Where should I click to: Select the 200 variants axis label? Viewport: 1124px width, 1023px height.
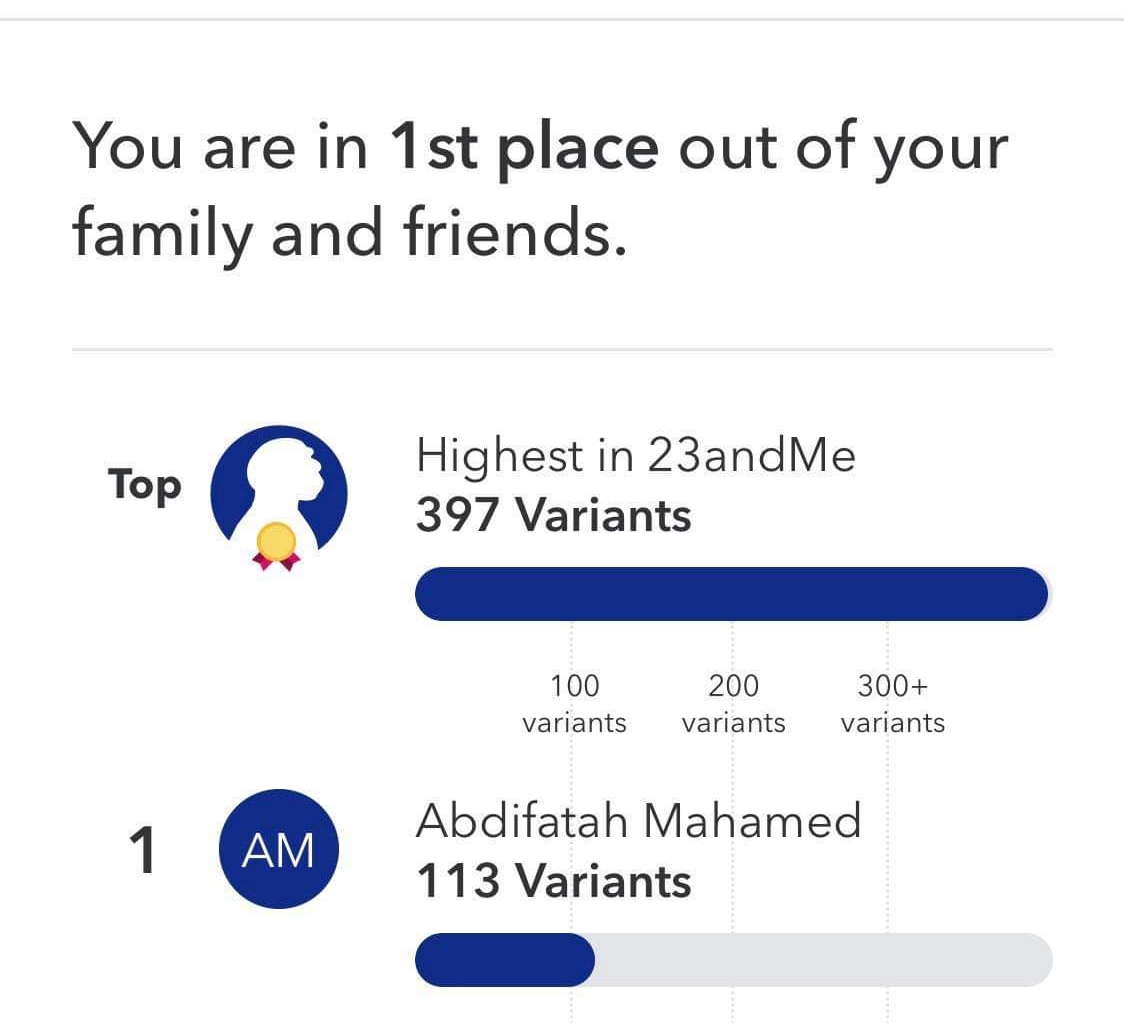[x=733, y=704]
